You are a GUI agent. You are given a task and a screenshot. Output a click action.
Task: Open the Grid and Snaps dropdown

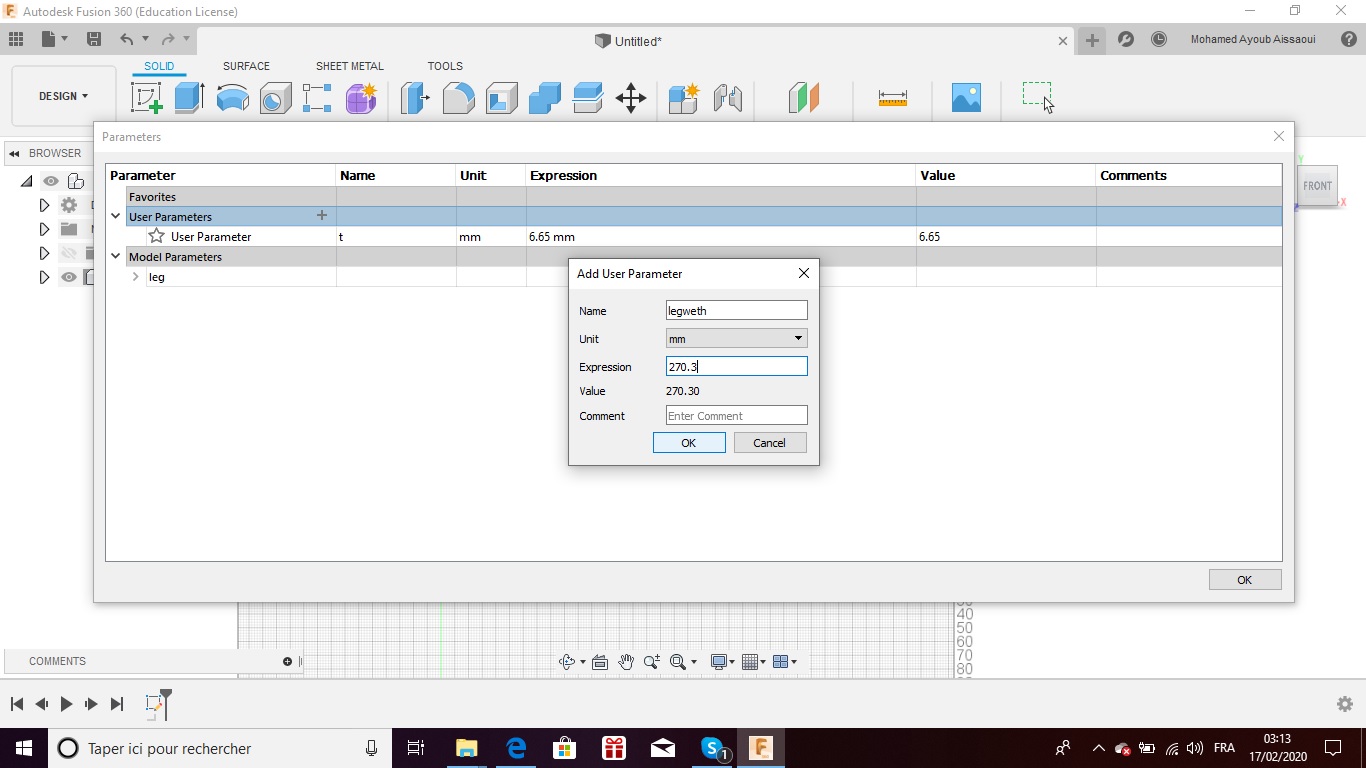coord(754,661)
